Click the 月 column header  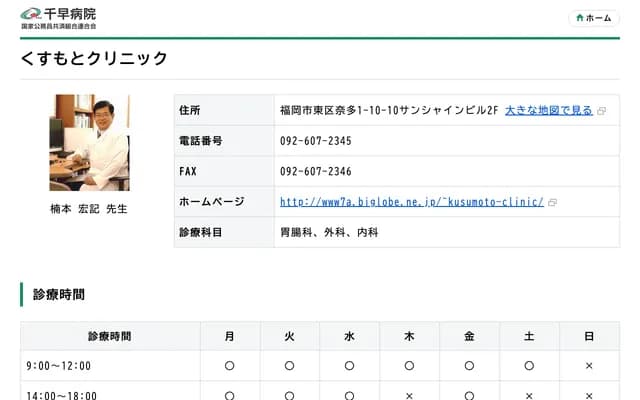click(x=230, y=336)
